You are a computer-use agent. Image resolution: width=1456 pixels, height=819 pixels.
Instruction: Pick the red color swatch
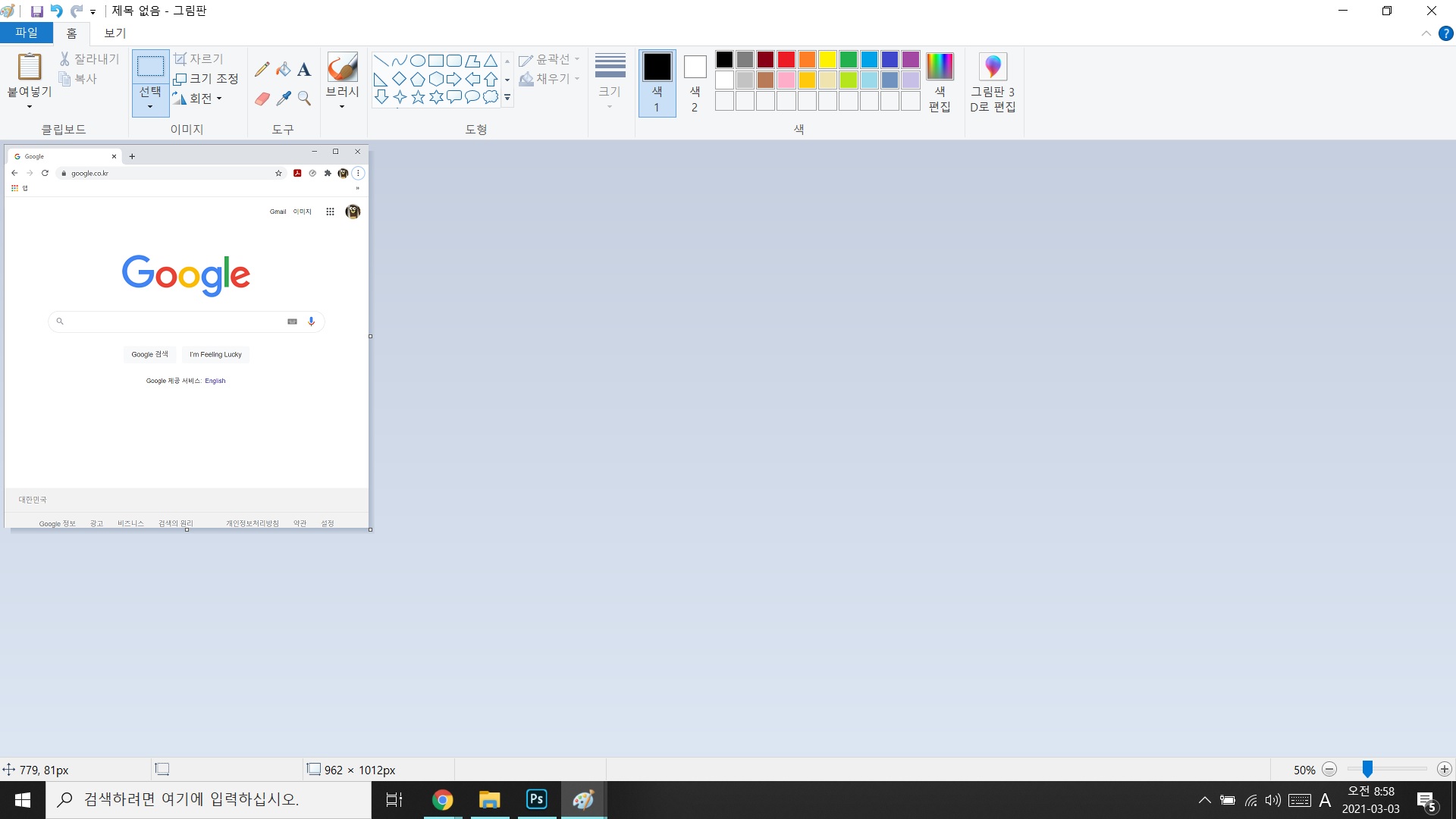coord(786,60)
